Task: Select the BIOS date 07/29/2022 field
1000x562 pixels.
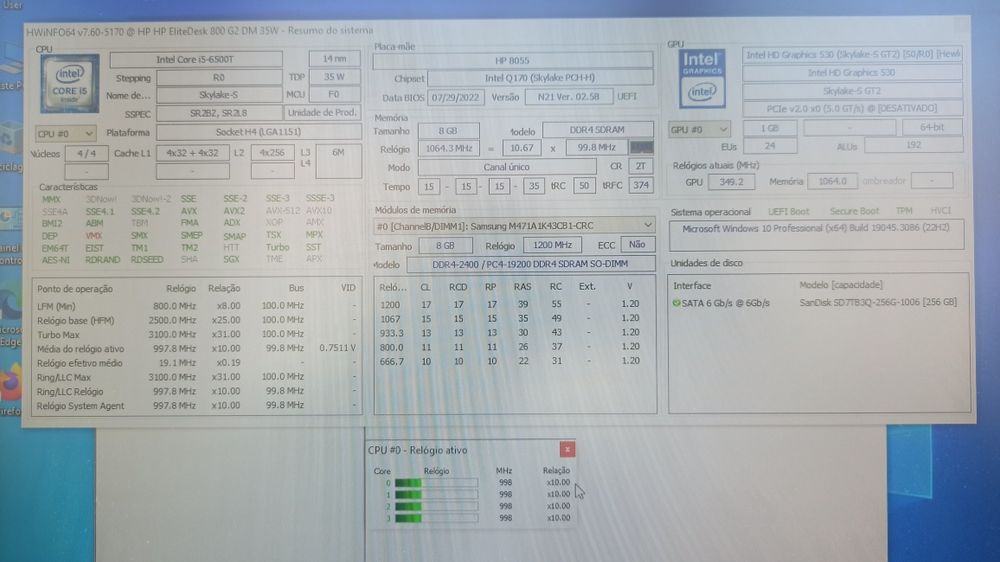Action: pos(455,97)
